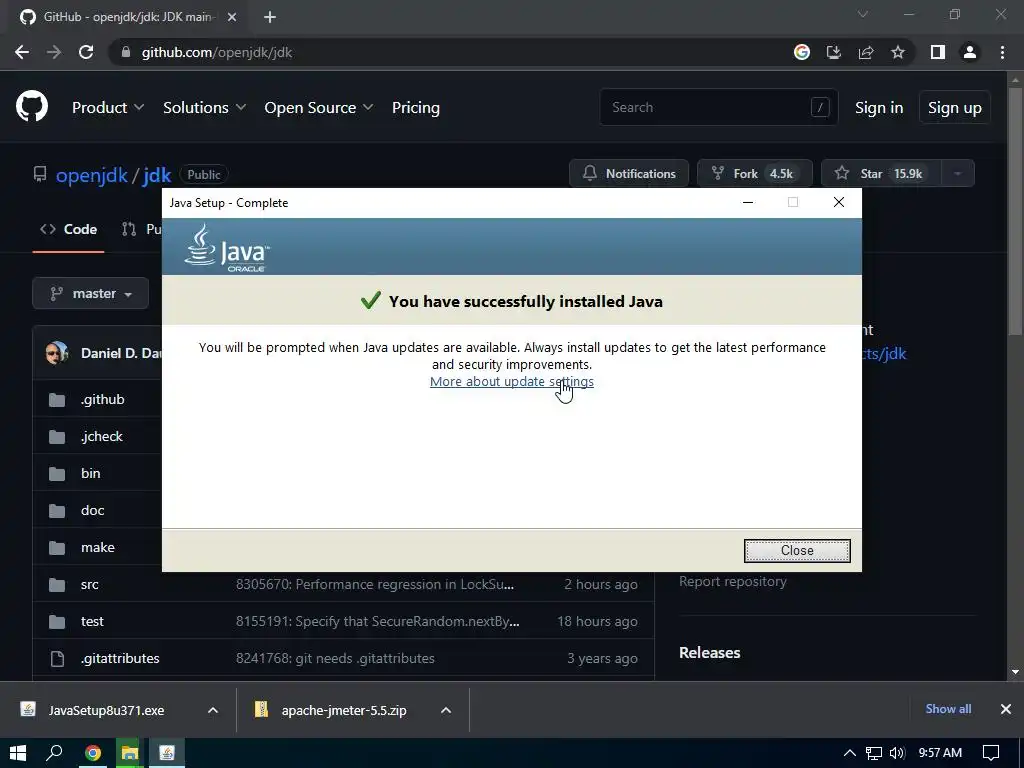Click the .github folder icon
This screenshot has height=768, width=1024.
(57, 400)
